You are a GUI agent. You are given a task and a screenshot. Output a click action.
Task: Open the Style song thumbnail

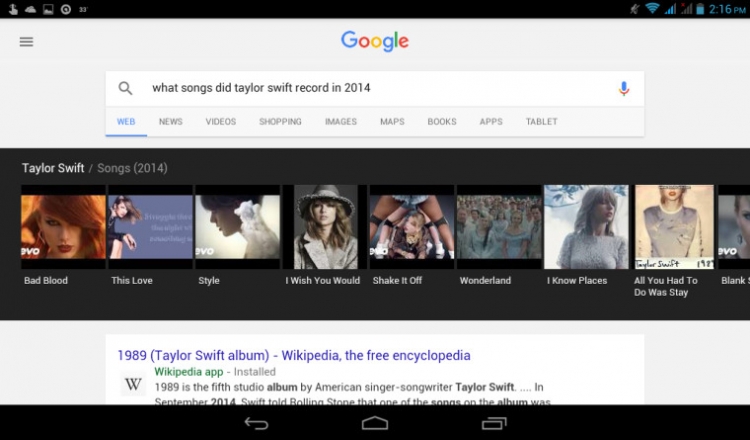237,227
